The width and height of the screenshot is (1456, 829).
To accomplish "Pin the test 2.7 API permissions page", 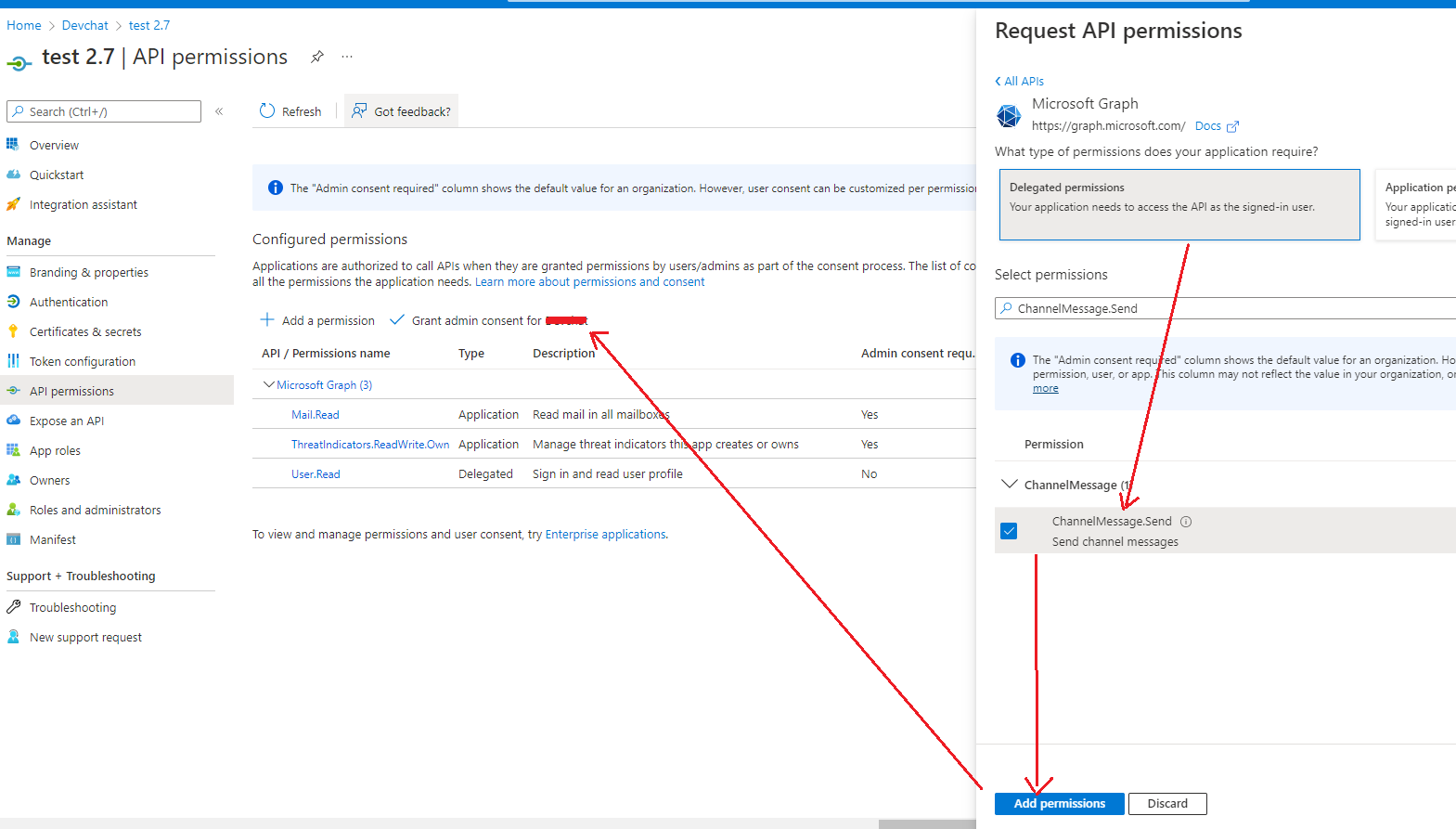I will coord(317,57).
